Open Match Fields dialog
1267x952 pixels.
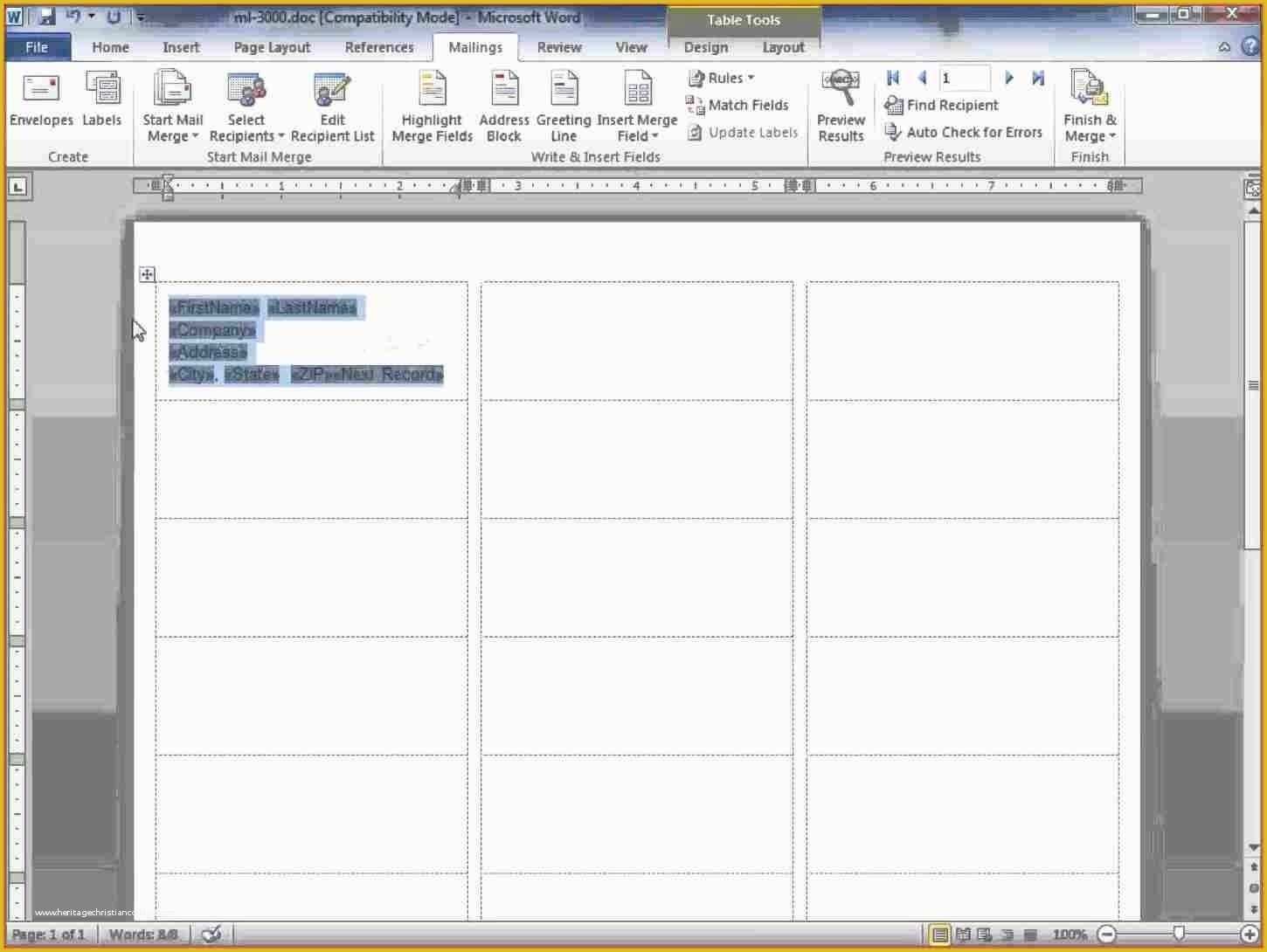[x=737, y=105]
